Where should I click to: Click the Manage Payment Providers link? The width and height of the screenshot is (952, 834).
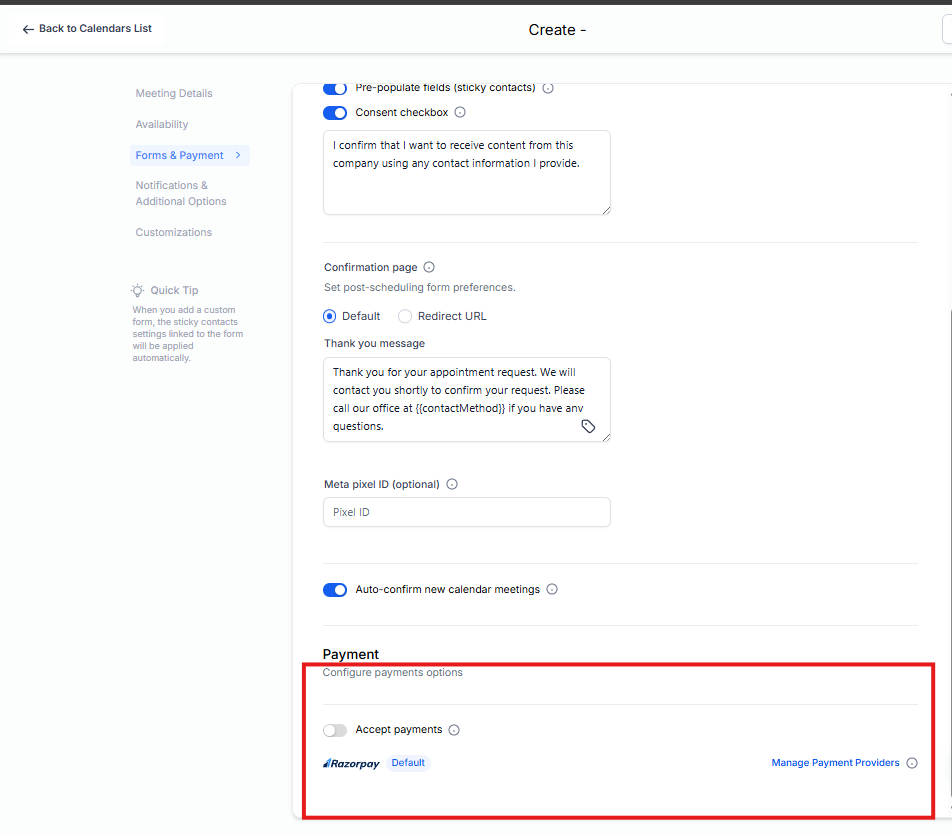point(835,763)
